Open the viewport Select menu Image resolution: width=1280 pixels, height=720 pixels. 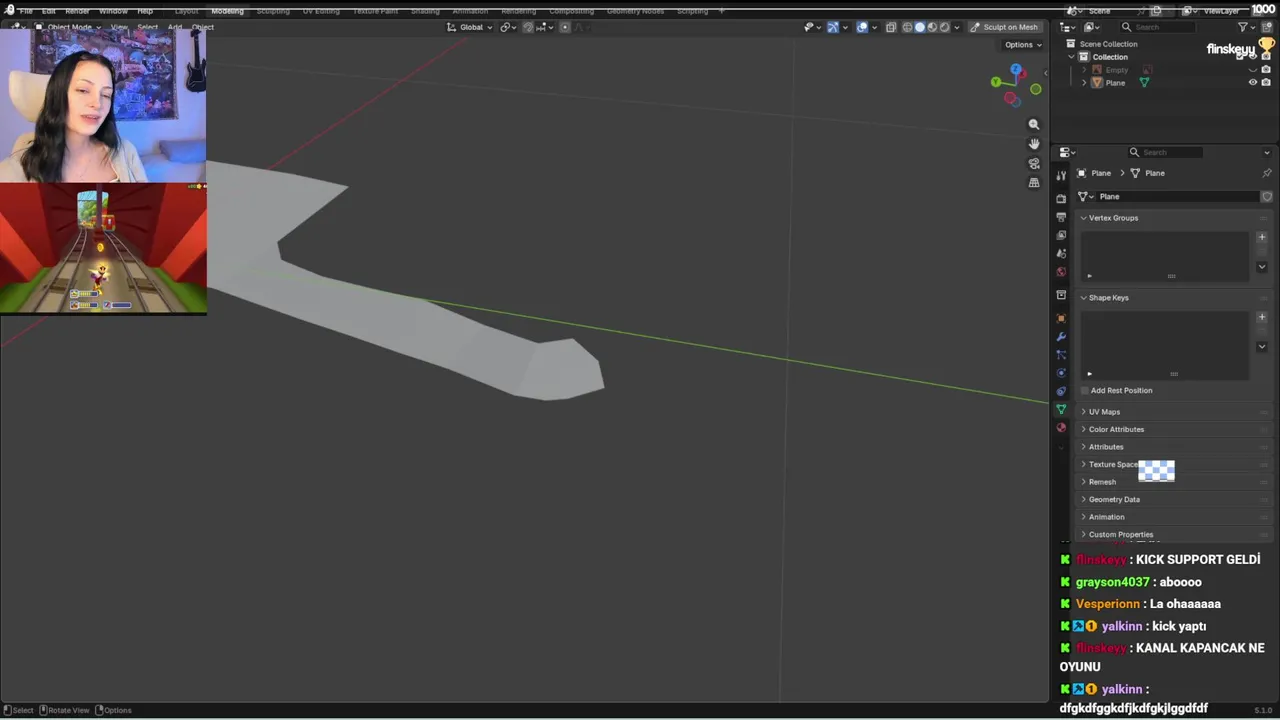tap(147, 27)
